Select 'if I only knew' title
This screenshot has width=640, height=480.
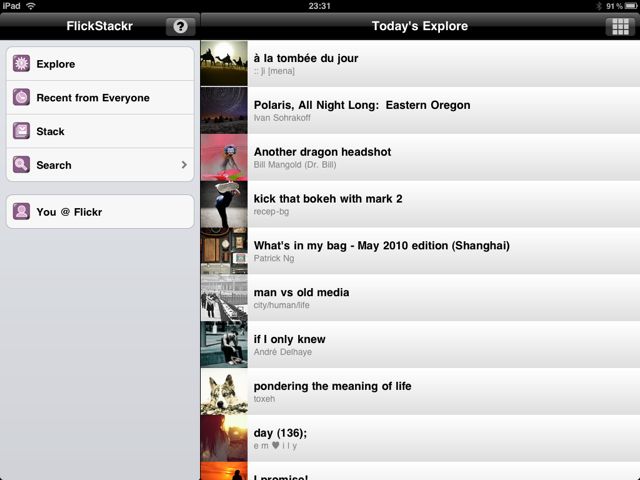point(289,340)
